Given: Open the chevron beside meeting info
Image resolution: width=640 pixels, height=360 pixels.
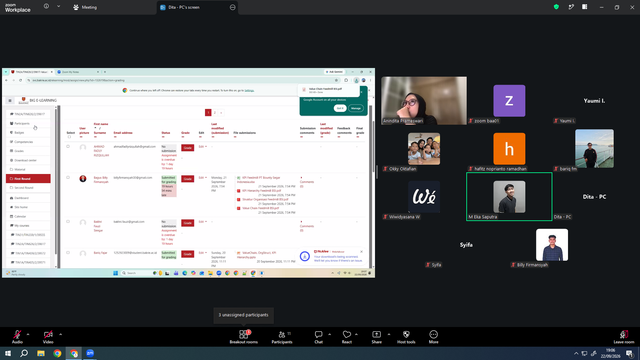Looking at the screenshot, I should tap(58, 7).
